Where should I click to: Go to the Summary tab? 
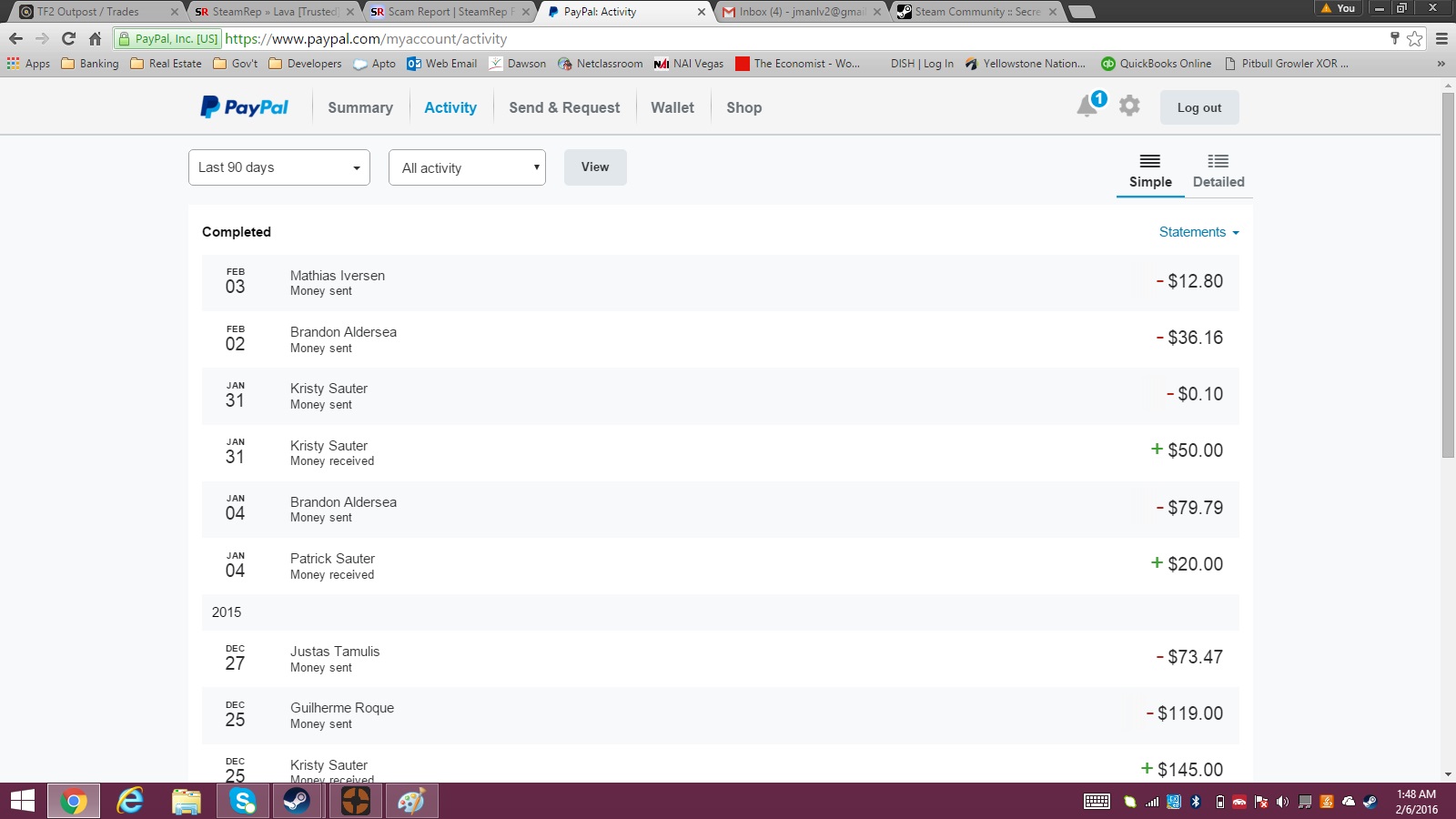click(360, 107)
